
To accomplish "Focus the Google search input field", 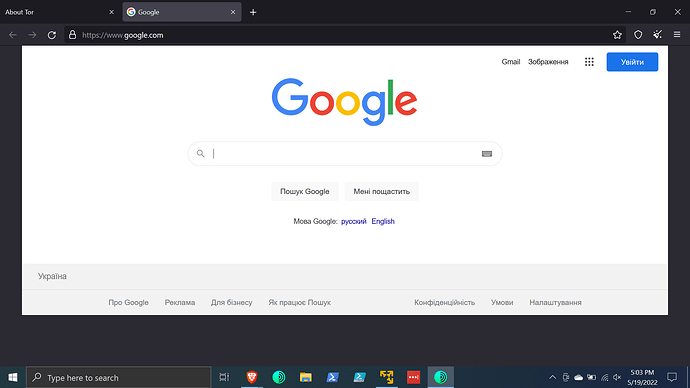I will [x=345, y=154].
